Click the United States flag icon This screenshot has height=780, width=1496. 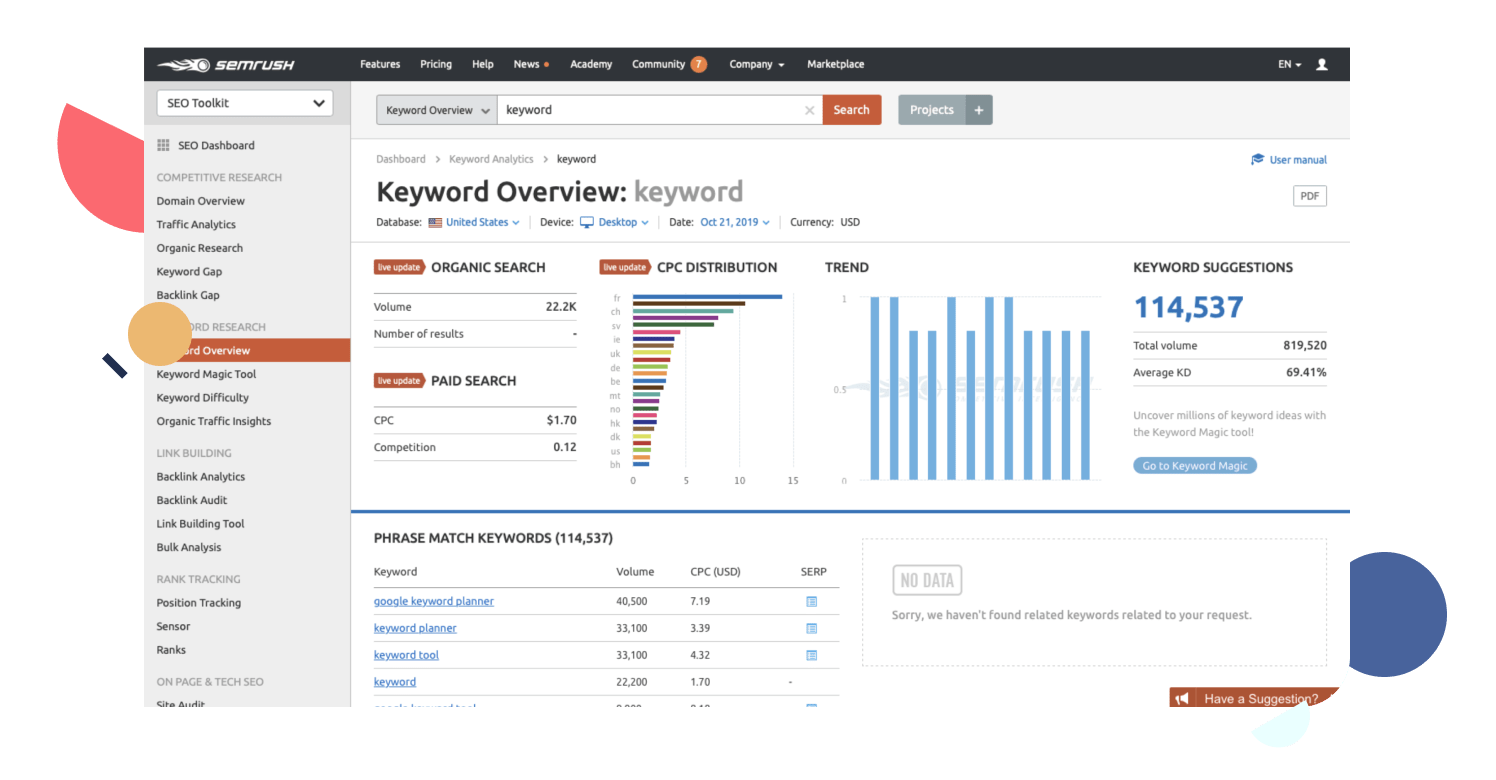click(435, 223)
